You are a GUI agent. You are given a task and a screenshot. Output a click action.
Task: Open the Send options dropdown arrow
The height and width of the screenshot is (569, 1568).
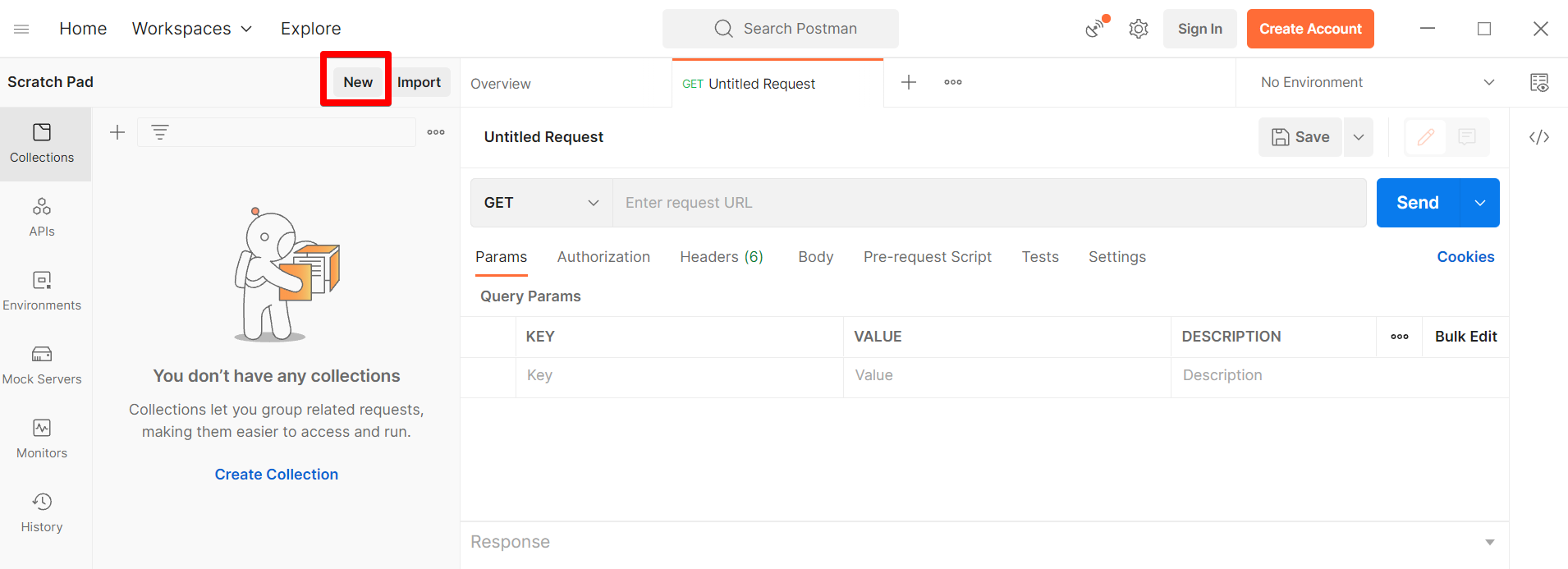coord(1480,203)
